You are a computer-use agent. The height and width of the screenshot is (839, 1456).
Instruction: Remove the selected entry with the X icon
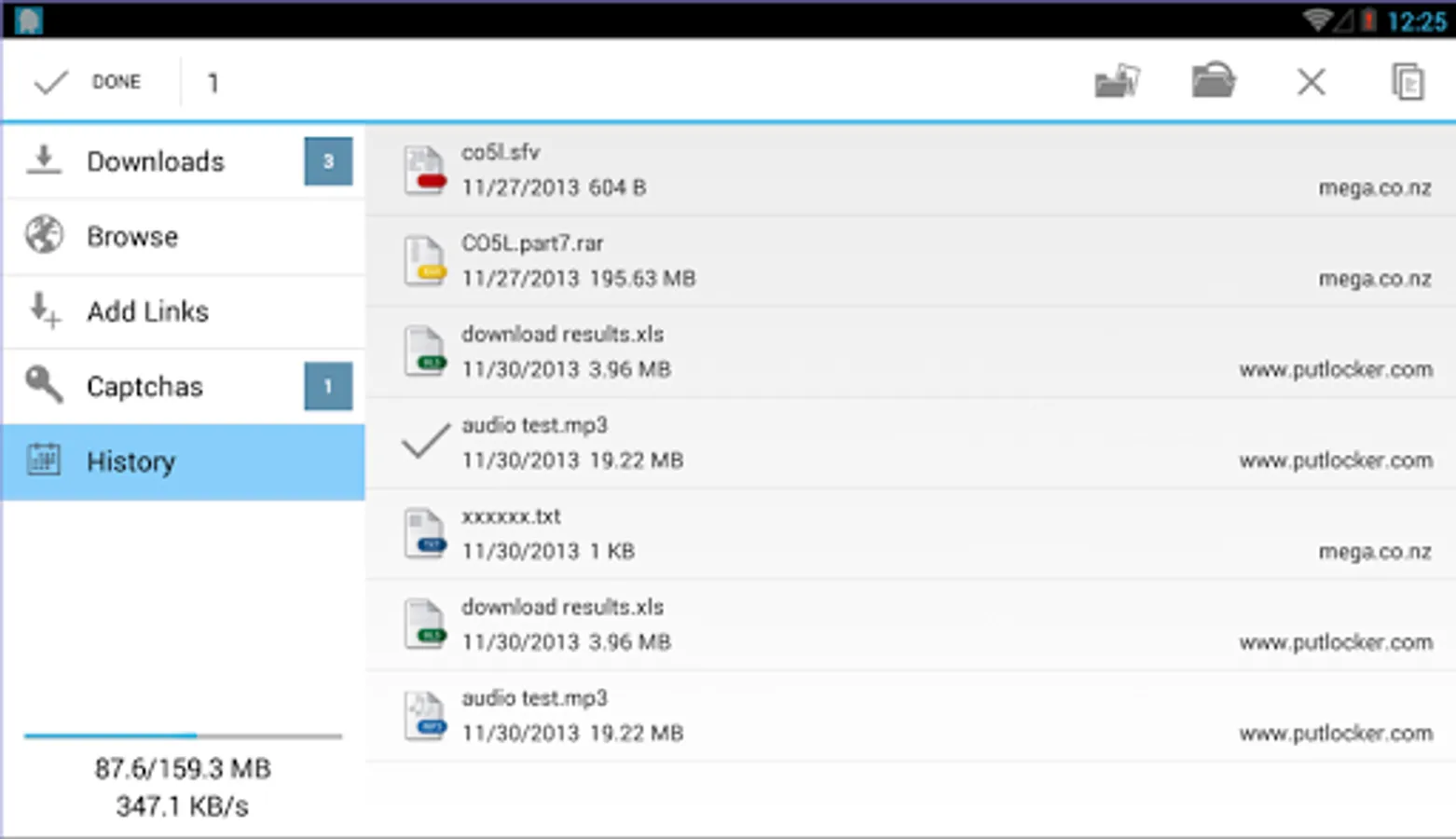[1312, 82]
